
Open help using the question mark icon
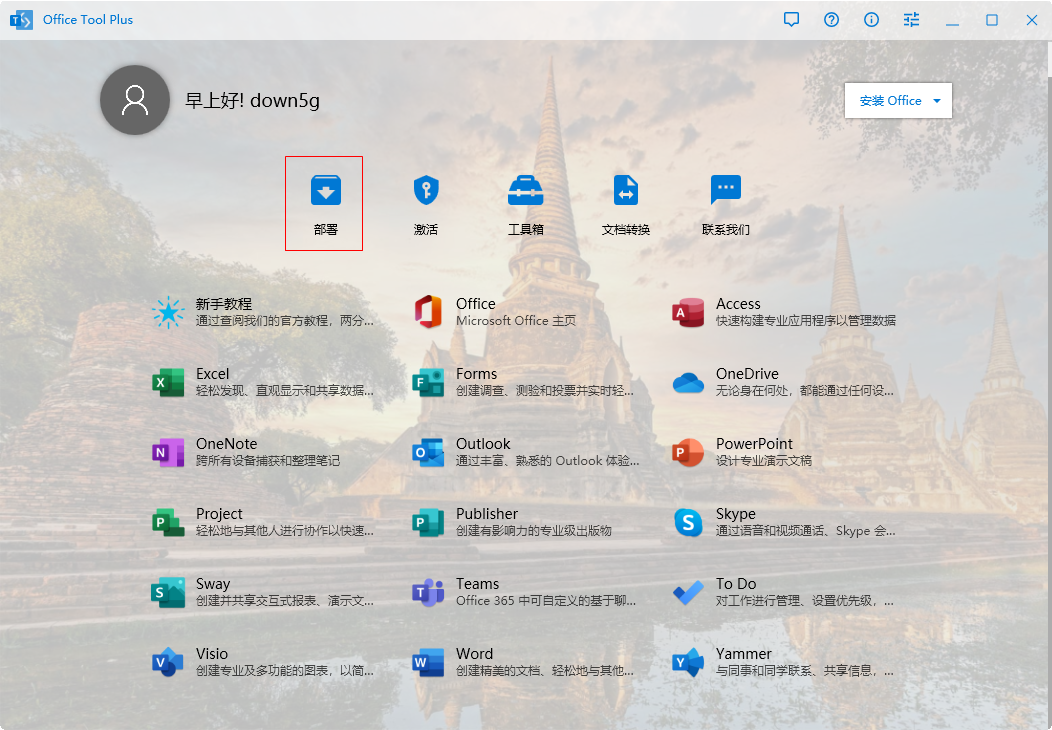831,19
